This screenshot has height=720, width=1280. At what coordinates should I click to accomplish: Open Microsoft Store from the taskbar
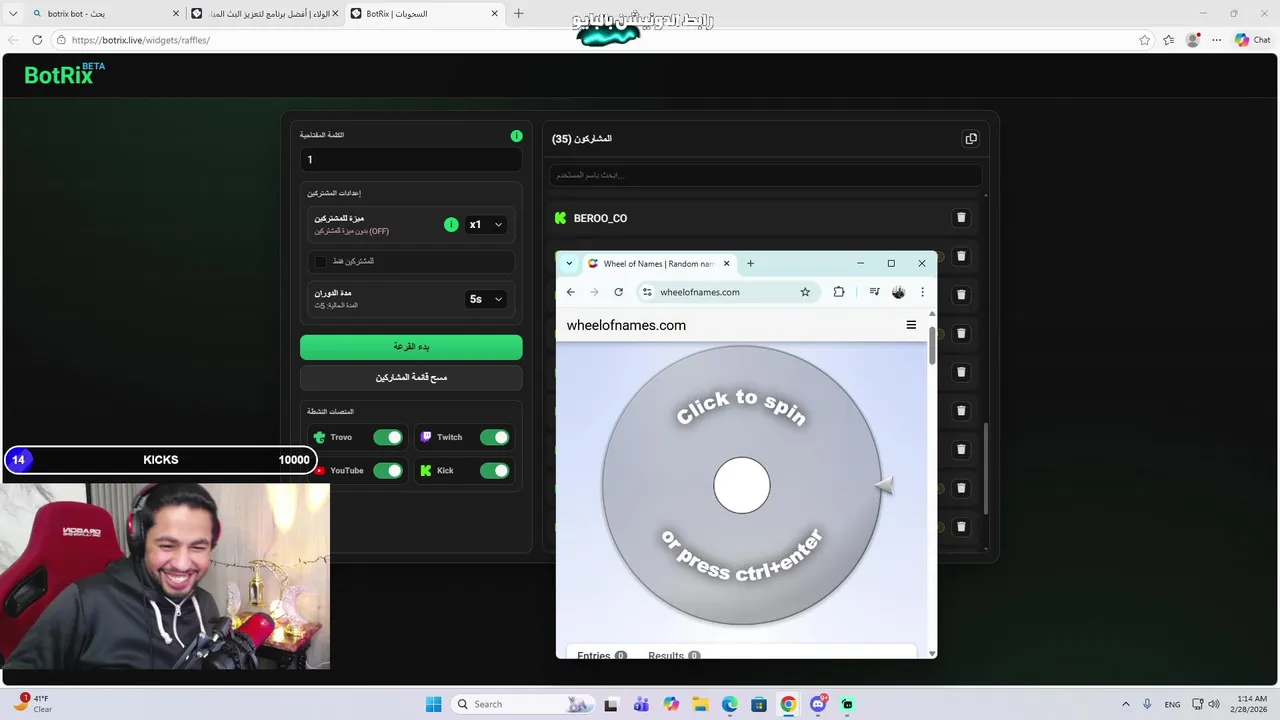[x=759, y=704]
